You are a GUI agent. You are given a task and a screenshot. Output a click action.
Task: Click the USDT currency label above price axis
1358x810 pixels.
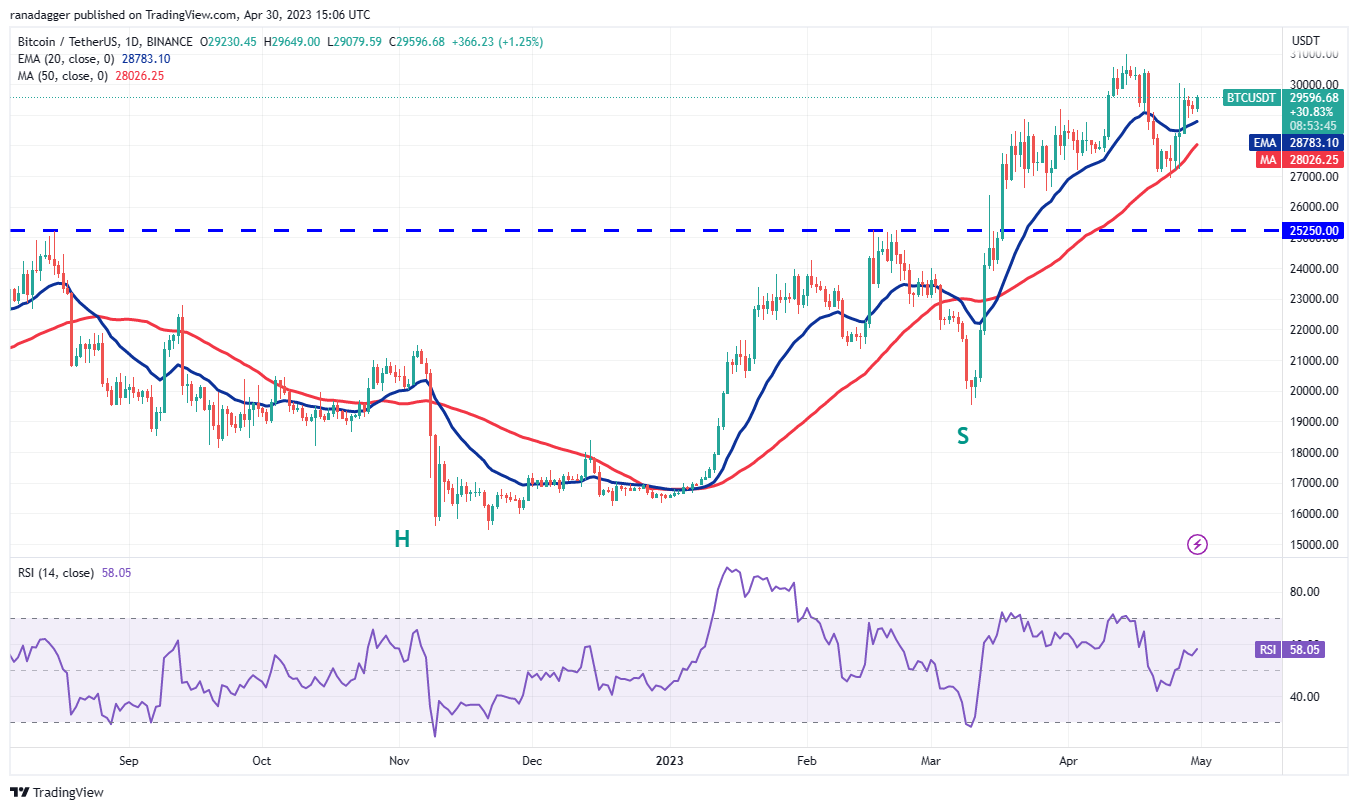pyautogui.click(x=1305, y=41)
